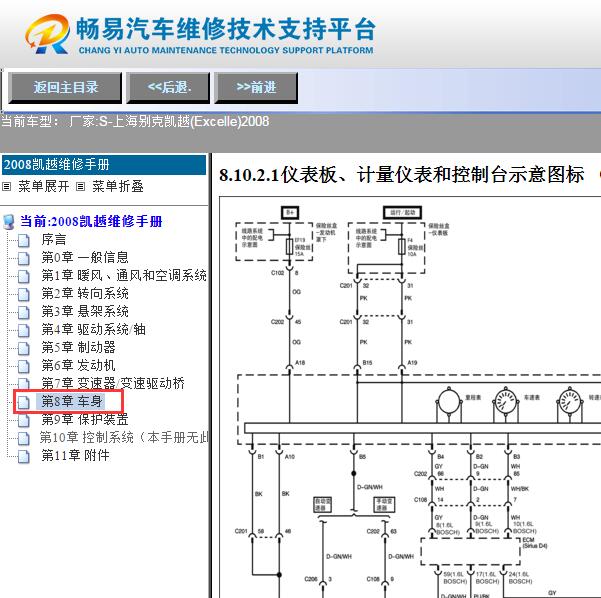Click the 8.10.2.1 diagram title heading
The width and height of the screenshot is (601, 598).
point(402,174)
